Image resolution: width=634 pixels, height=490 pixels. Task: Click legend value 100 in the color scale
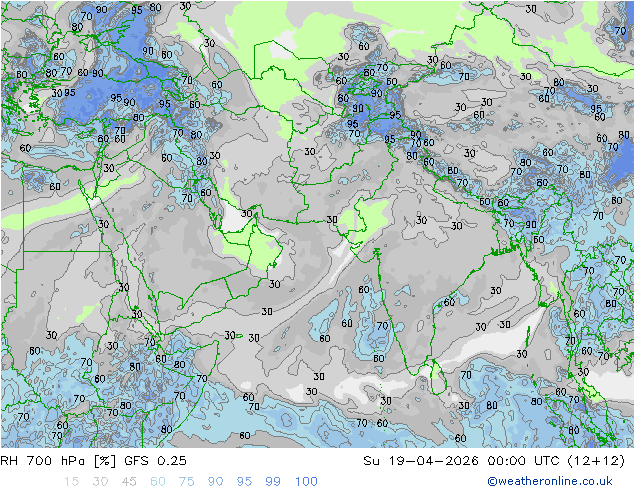pos(306,482)
